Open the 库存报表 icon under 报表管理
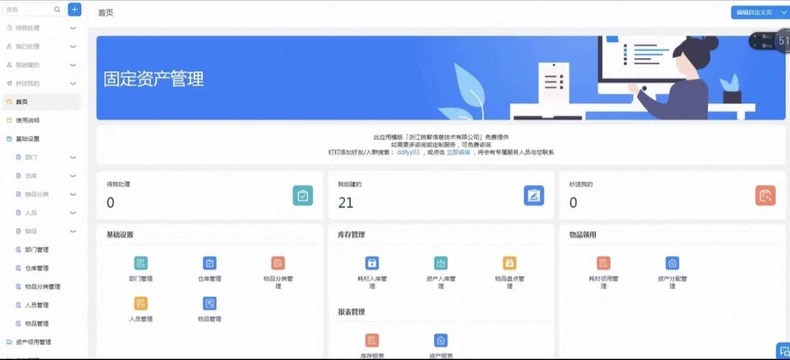 click(x=372, y=340)
